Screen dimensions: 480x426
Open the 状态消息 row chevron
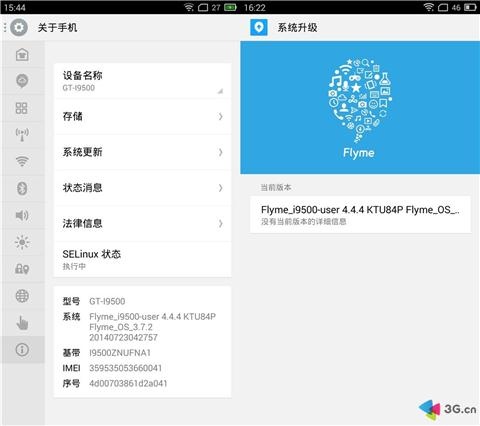(x=220, y=188)
